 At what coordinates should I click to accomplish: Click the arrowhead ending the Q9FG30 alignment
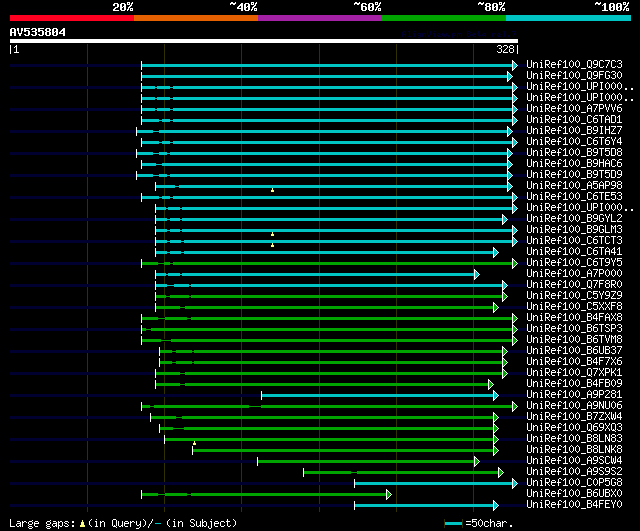[x=510, y=76]
